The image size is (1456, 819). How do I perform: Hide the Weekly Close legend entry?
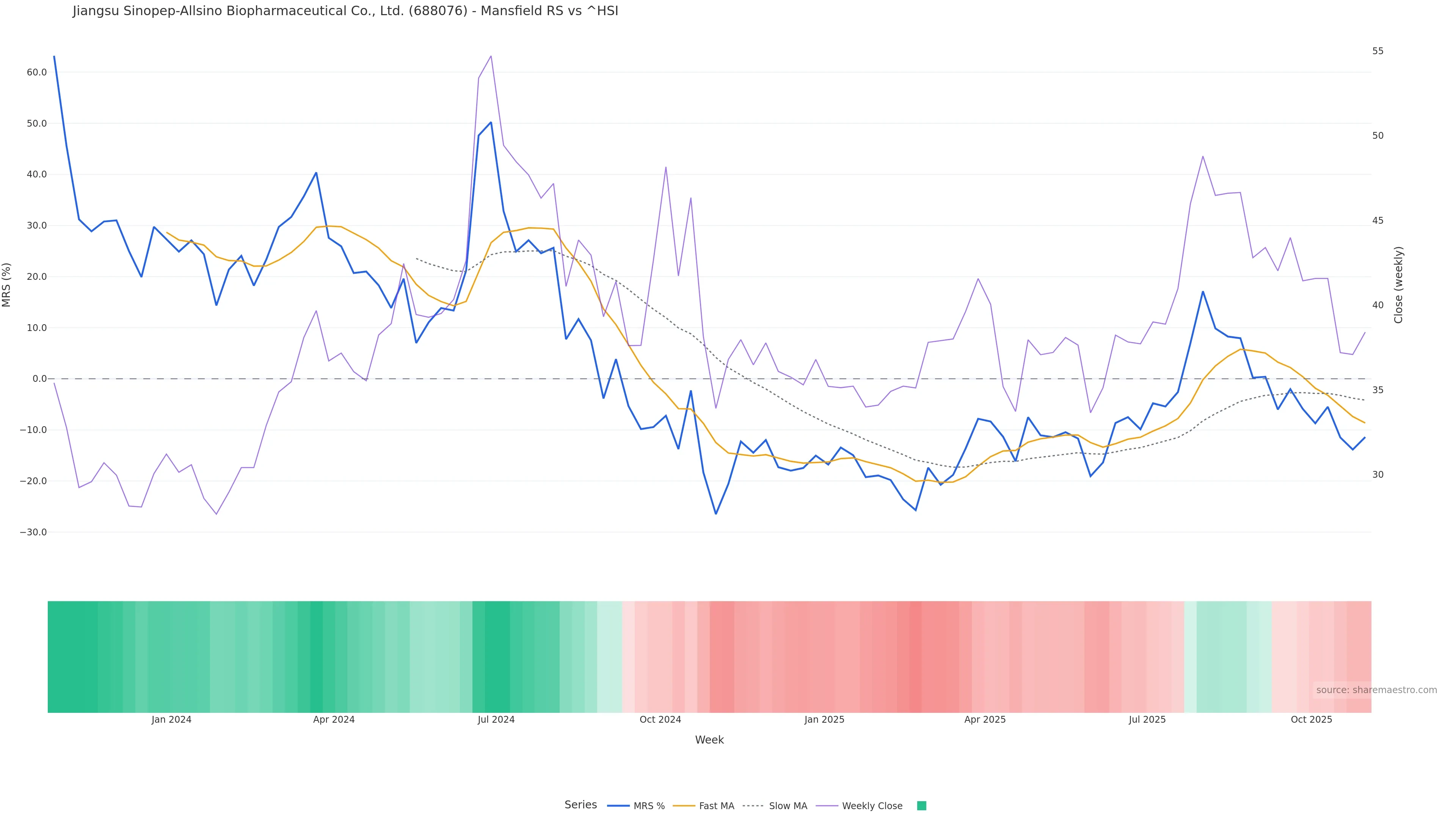(859, 806)
